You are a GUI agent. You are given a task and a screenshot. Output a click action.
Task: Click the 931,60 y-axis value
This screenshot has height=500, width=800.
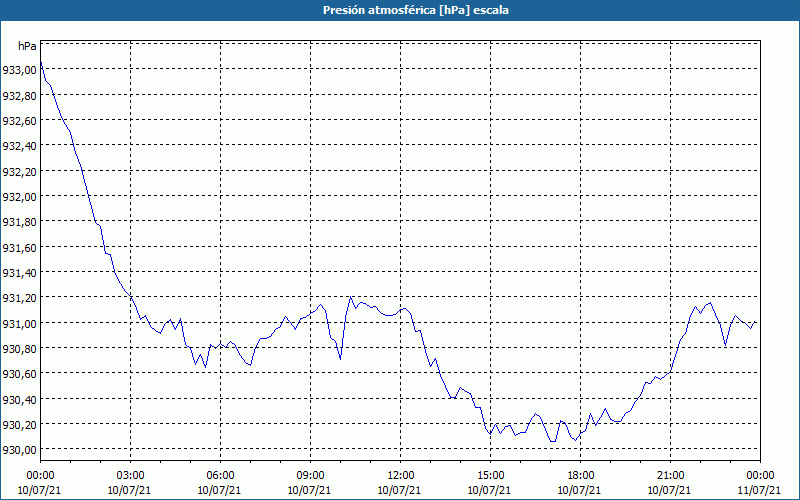coord(19,247)
